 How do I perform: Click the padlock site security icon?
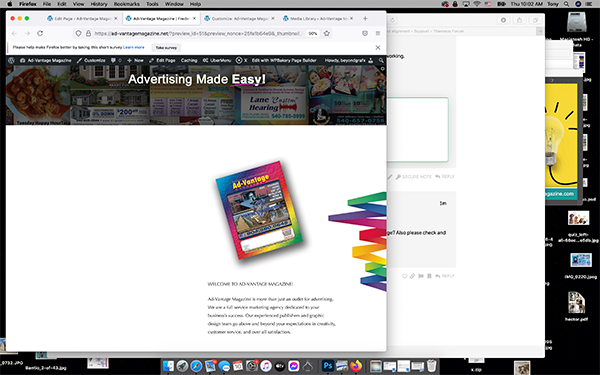click(x=88, y=33)
